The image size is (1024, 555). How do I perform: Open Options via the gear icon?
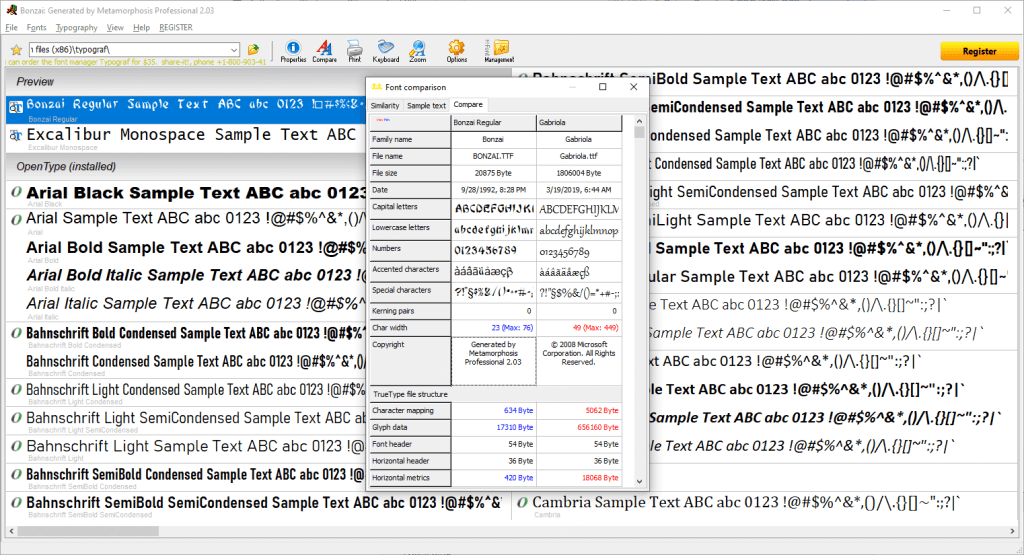click(457, 49)
